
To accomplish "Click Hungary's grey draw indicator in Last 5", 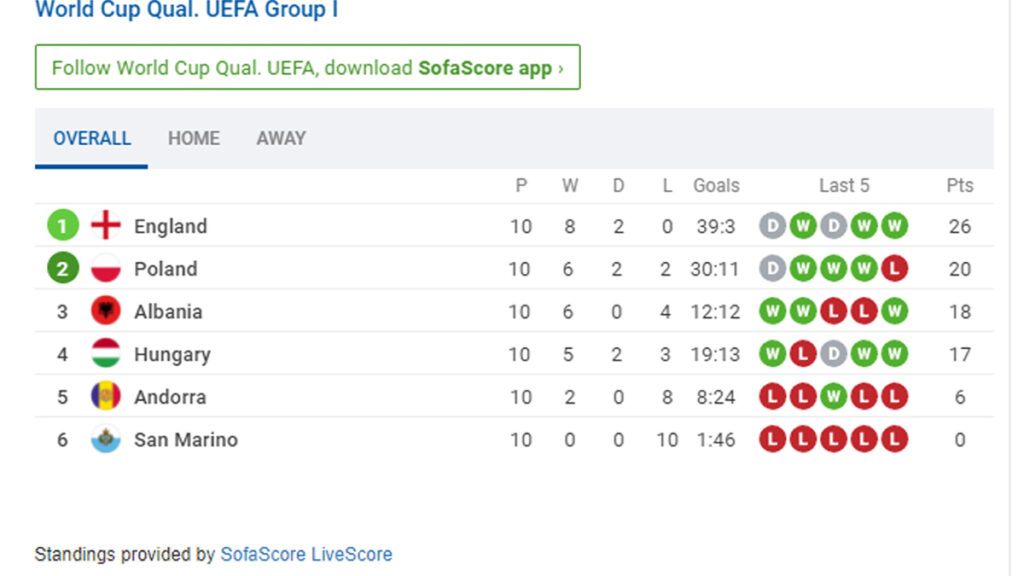I will [x=833, y=354].
